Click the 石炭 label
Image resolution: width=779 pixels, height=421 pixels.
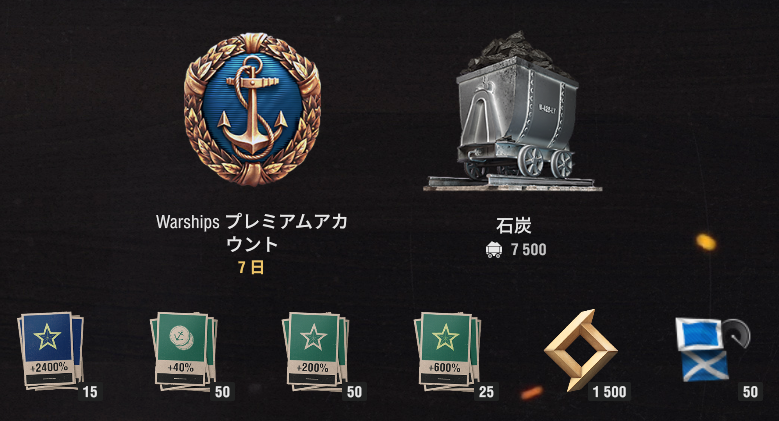point(514,226)
